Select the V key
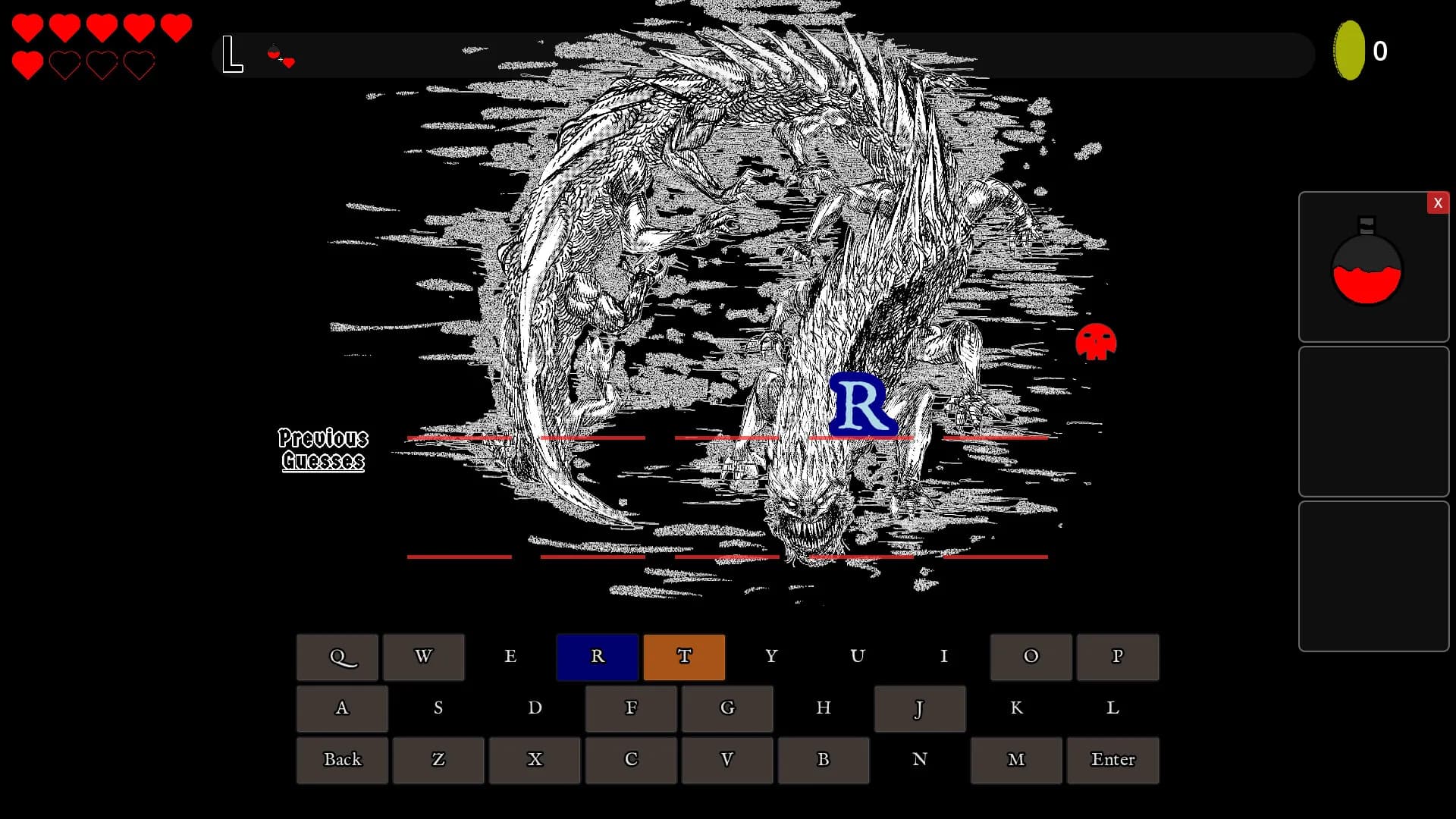 [x=727, y=760]
